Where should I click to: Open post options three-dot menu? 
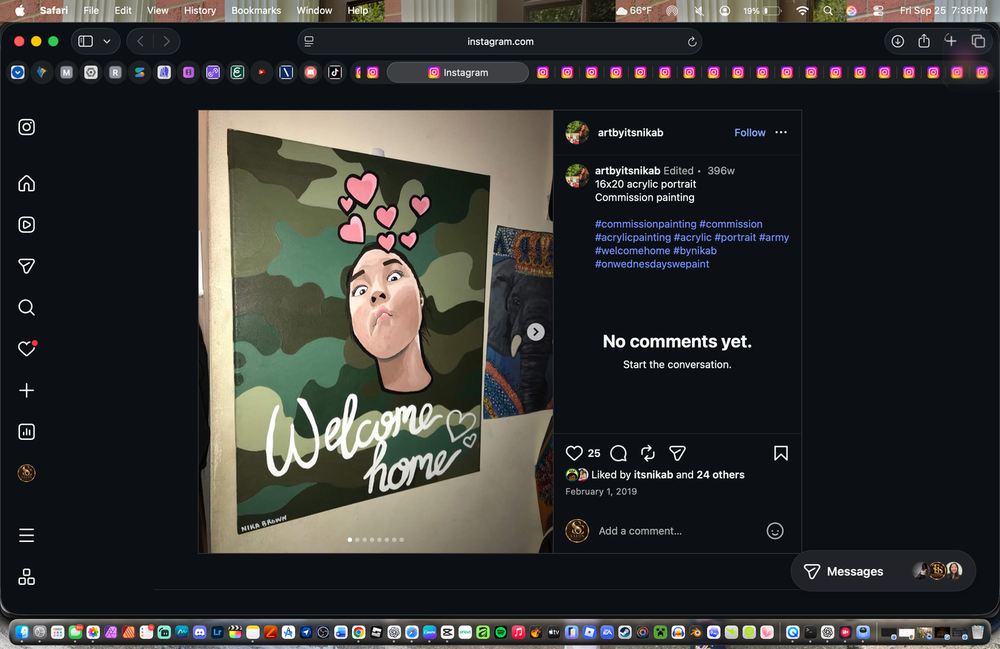click(x=781, y=133)
